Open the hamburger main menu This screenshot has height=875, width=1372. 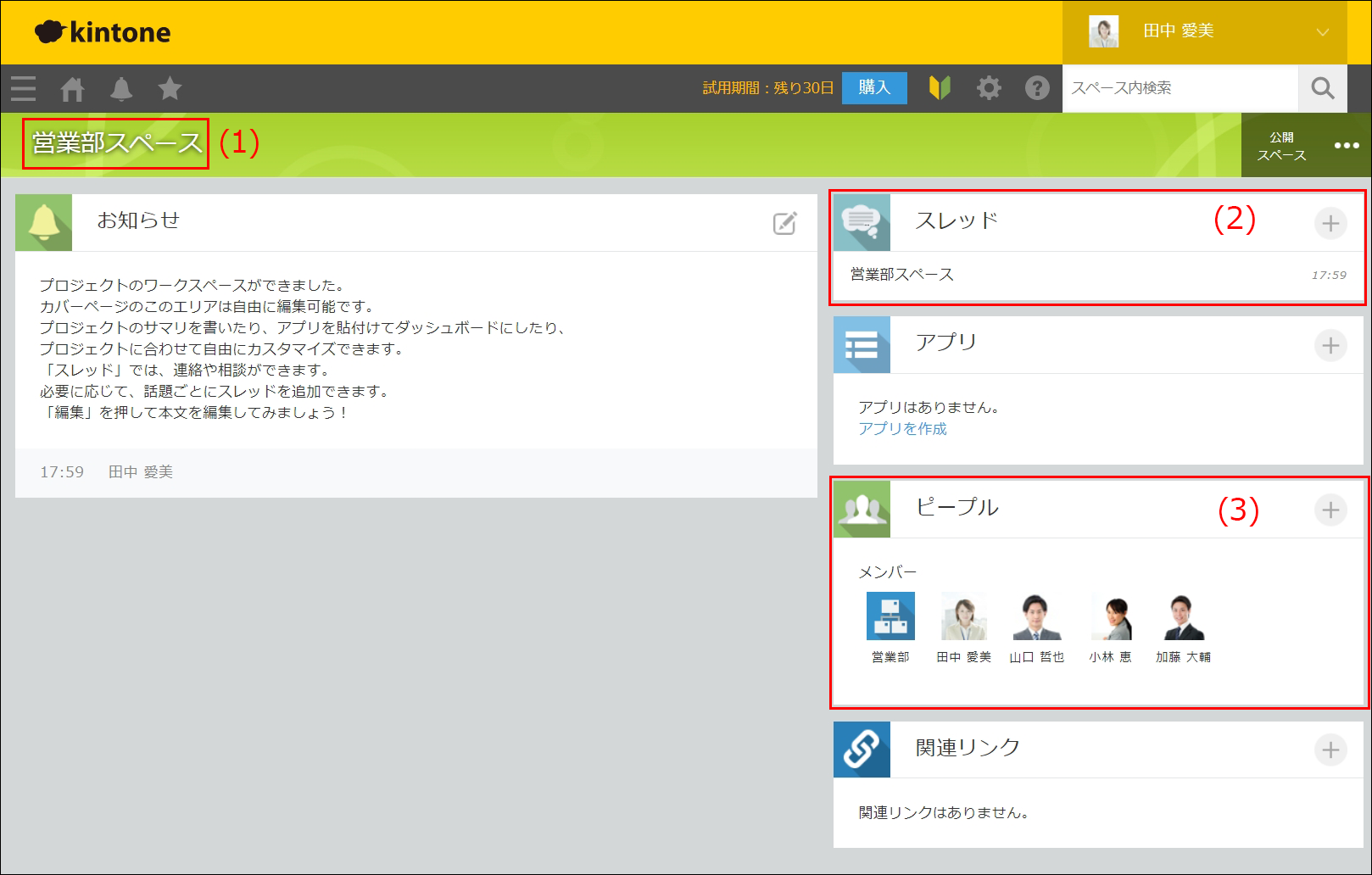pyautogui.click(x=24, y=88)
